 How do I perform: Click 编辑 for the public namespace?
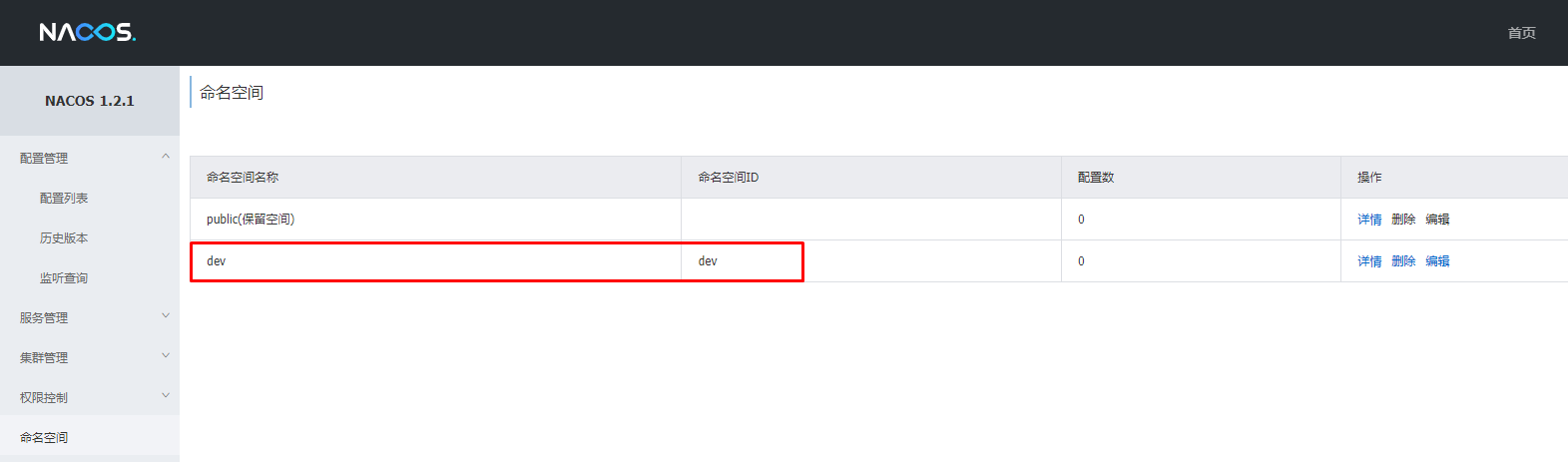click(1437, 220)
